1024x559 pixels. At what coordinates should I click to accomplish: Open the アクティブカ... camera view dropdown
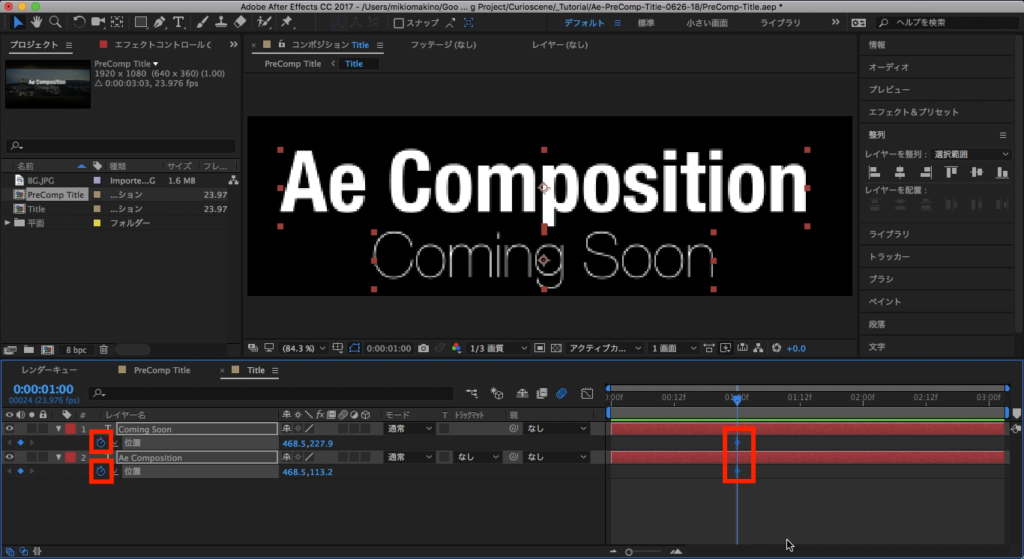click(605, 348)
